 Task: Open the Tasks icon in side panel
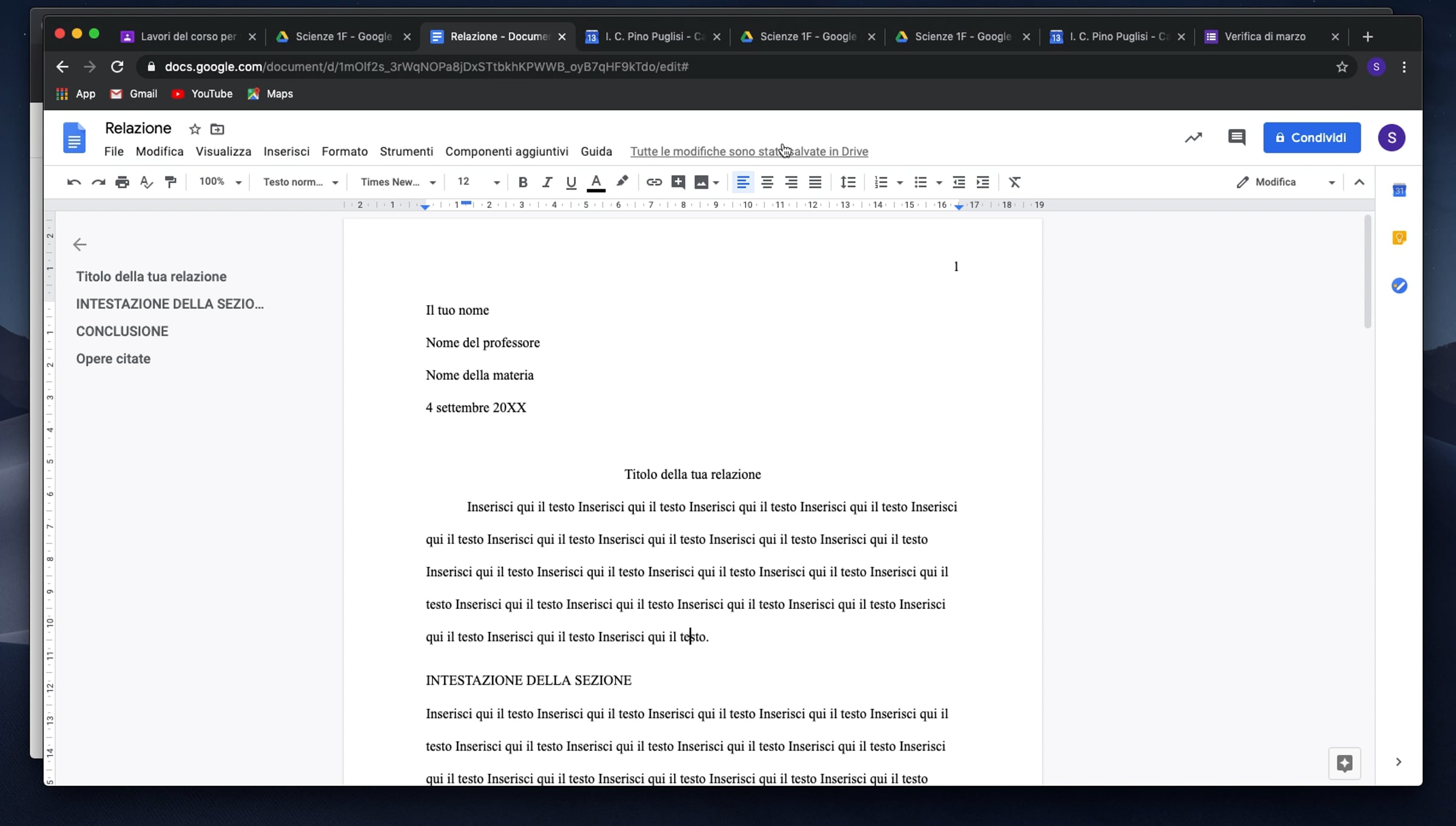pos(1399,286)
